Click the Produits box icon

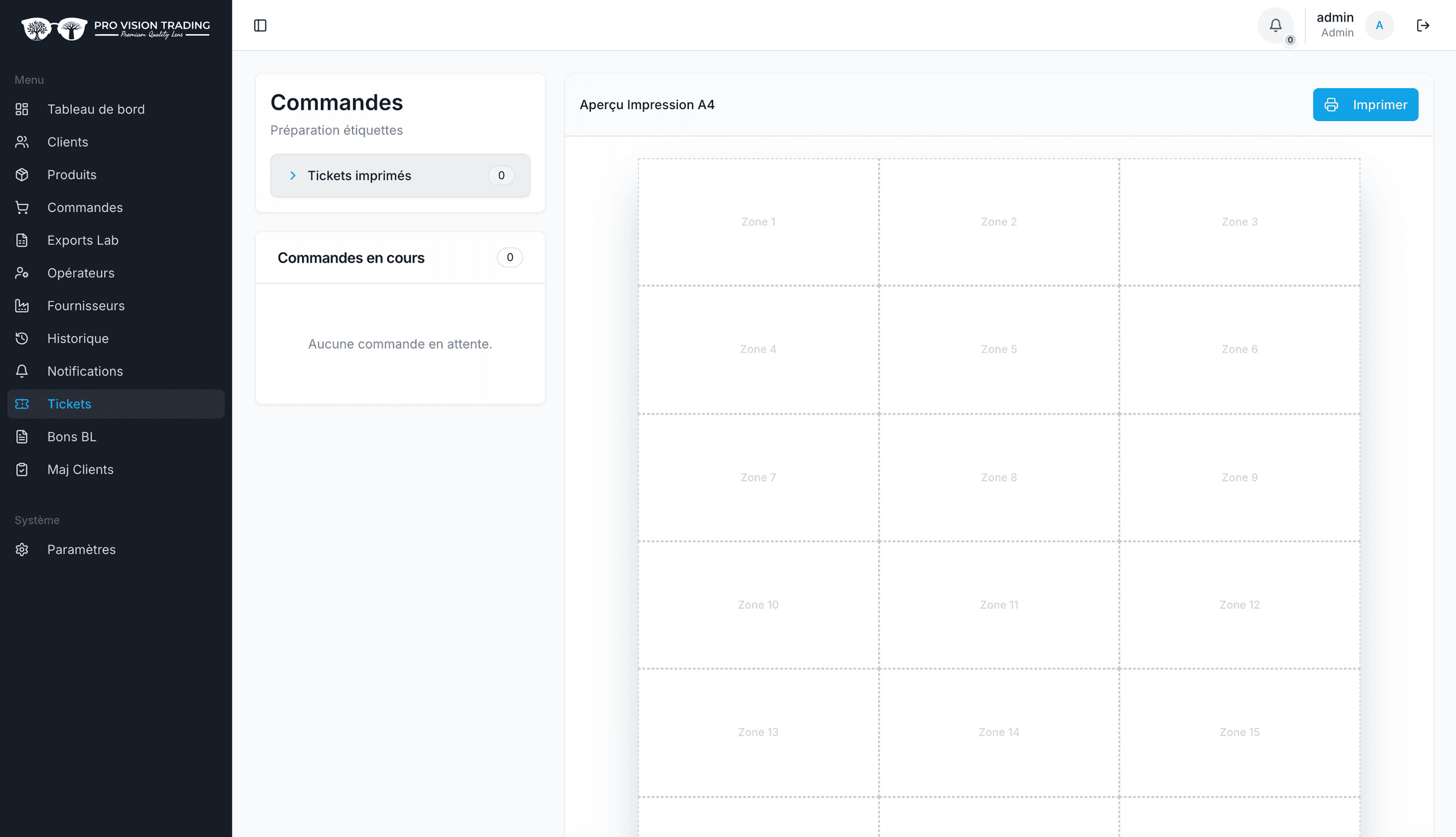coord(22,175)
